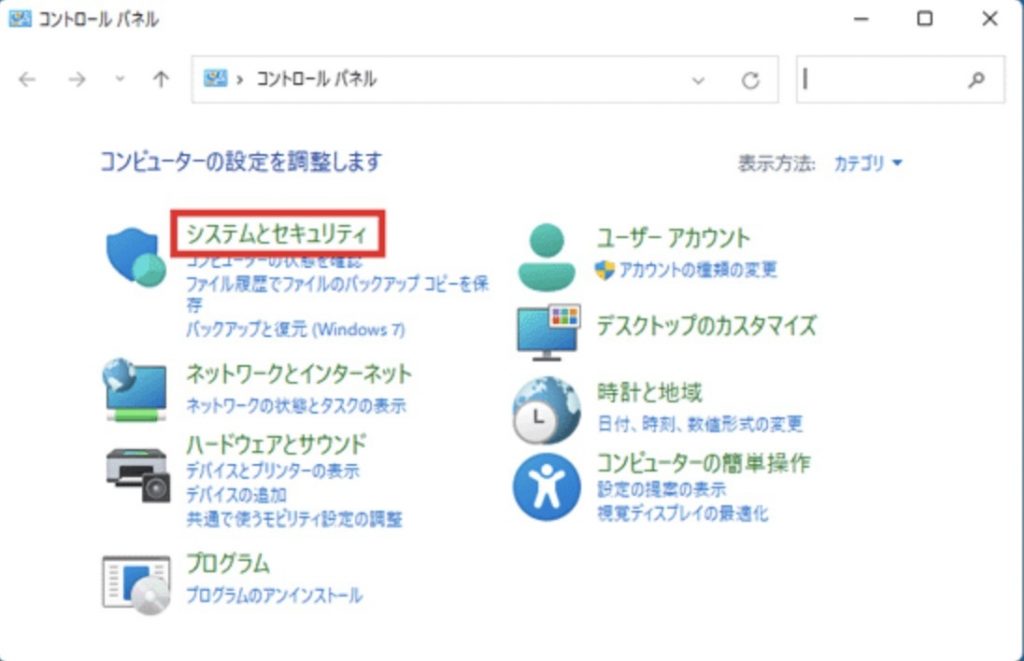Click the forward arrow navigation button
The width and height of the screenshot is (1024, 661).
pyautogui.click(x=77, y=80)
